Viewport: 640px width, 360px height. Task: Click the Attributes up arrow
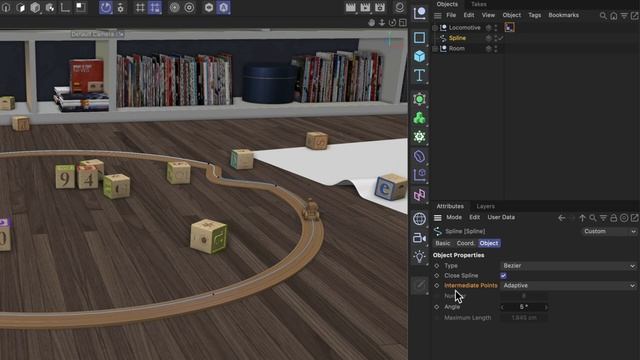point(582,218)
